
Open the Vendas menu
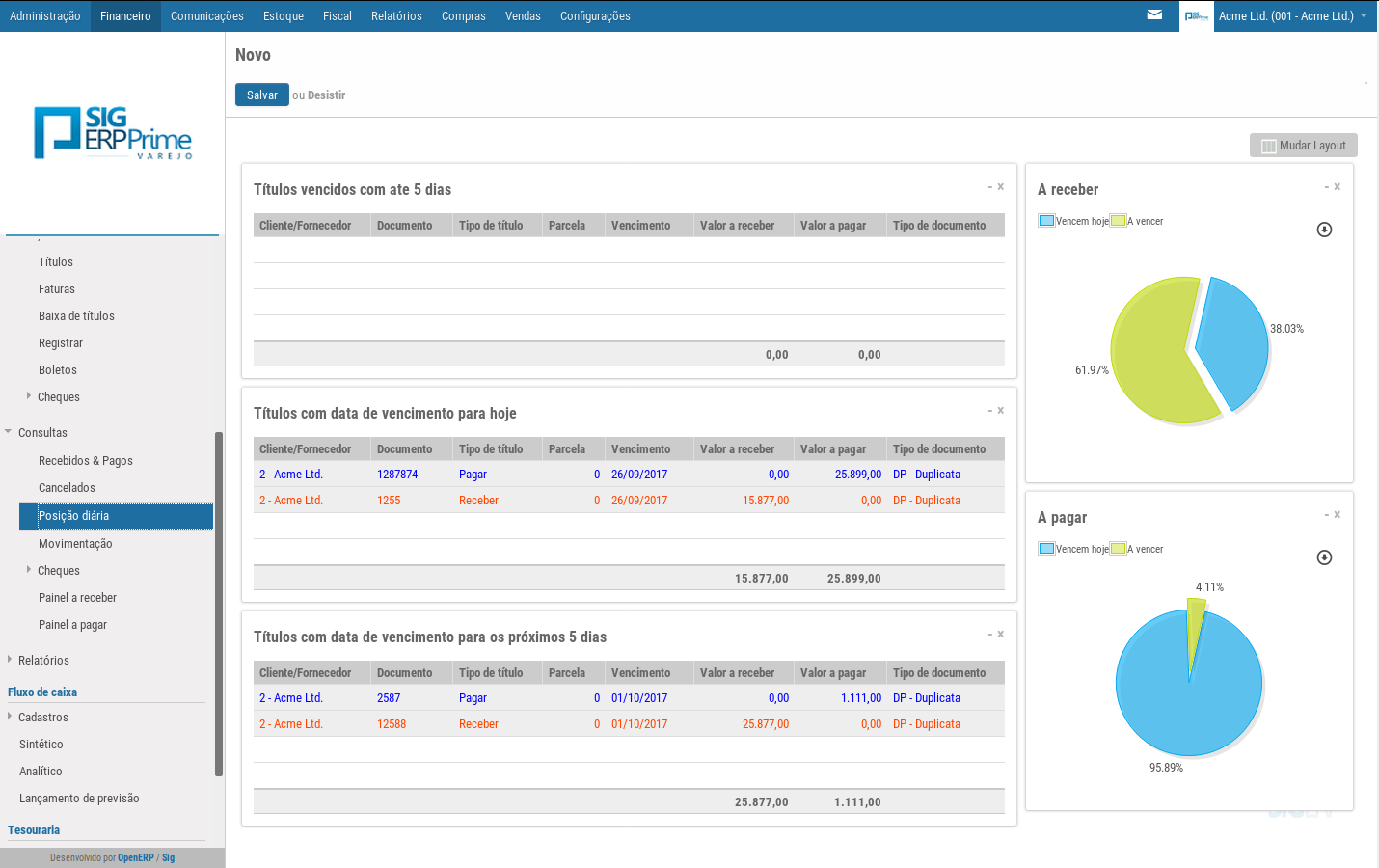coord(523,16)
